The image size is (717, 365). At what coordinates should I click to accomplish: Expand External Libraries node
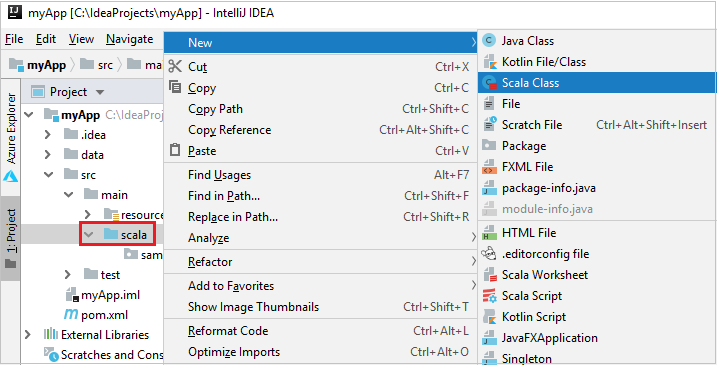pos(28,335)
